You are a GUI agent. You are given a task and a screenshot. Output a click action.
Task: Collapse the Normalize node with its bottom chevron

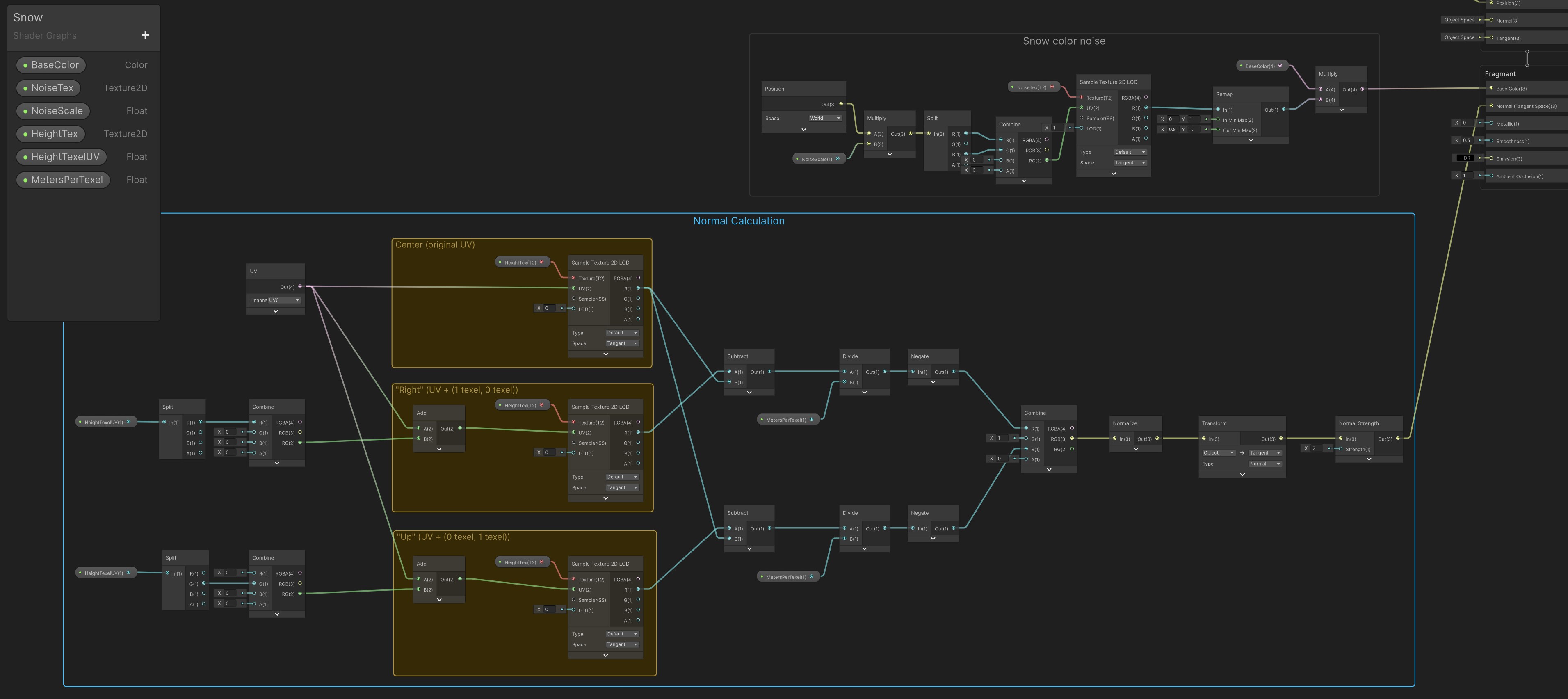1136,449
